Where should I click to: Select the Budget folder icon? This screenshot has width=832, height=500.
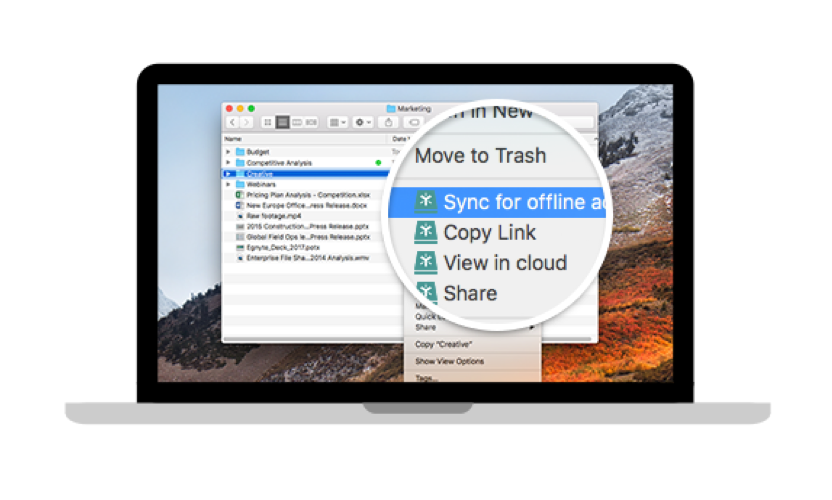pos(240,152)
